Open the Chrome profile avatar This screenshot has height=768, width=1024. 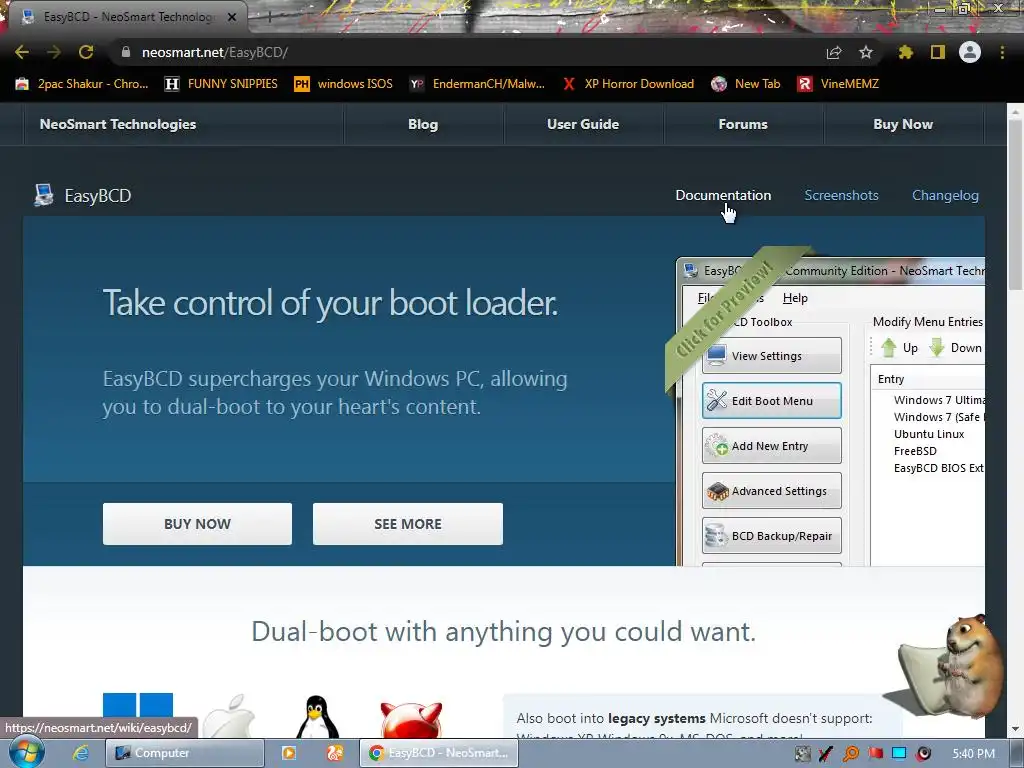point(970,52)
